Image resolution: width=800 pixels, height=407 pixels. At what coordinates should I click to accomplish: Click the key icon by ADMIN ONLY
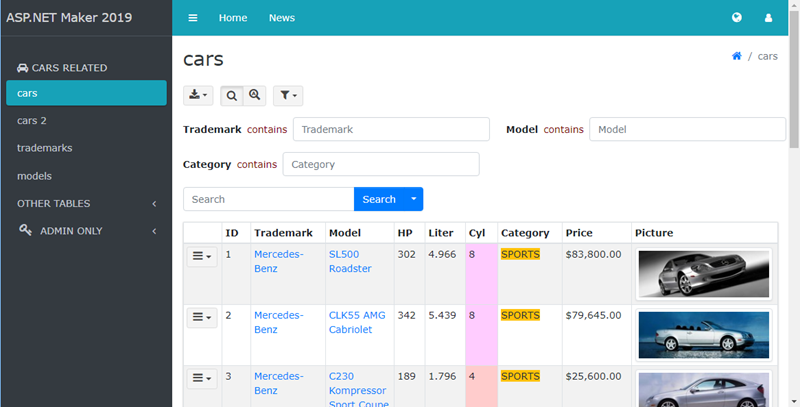click(x=25, y=230)
